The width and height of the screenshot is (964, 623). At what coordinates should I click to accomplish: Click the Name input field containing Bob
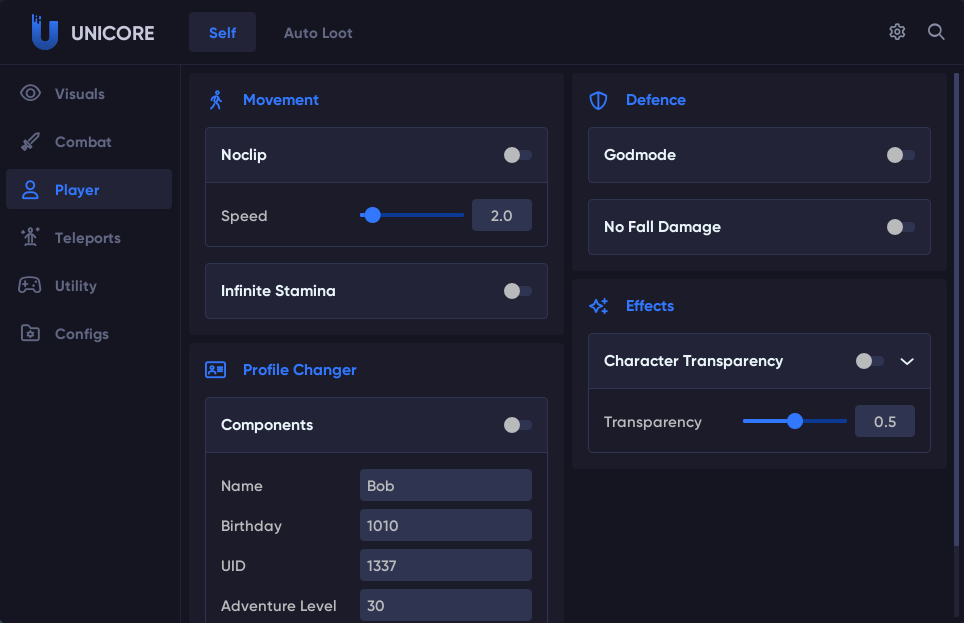445,486
